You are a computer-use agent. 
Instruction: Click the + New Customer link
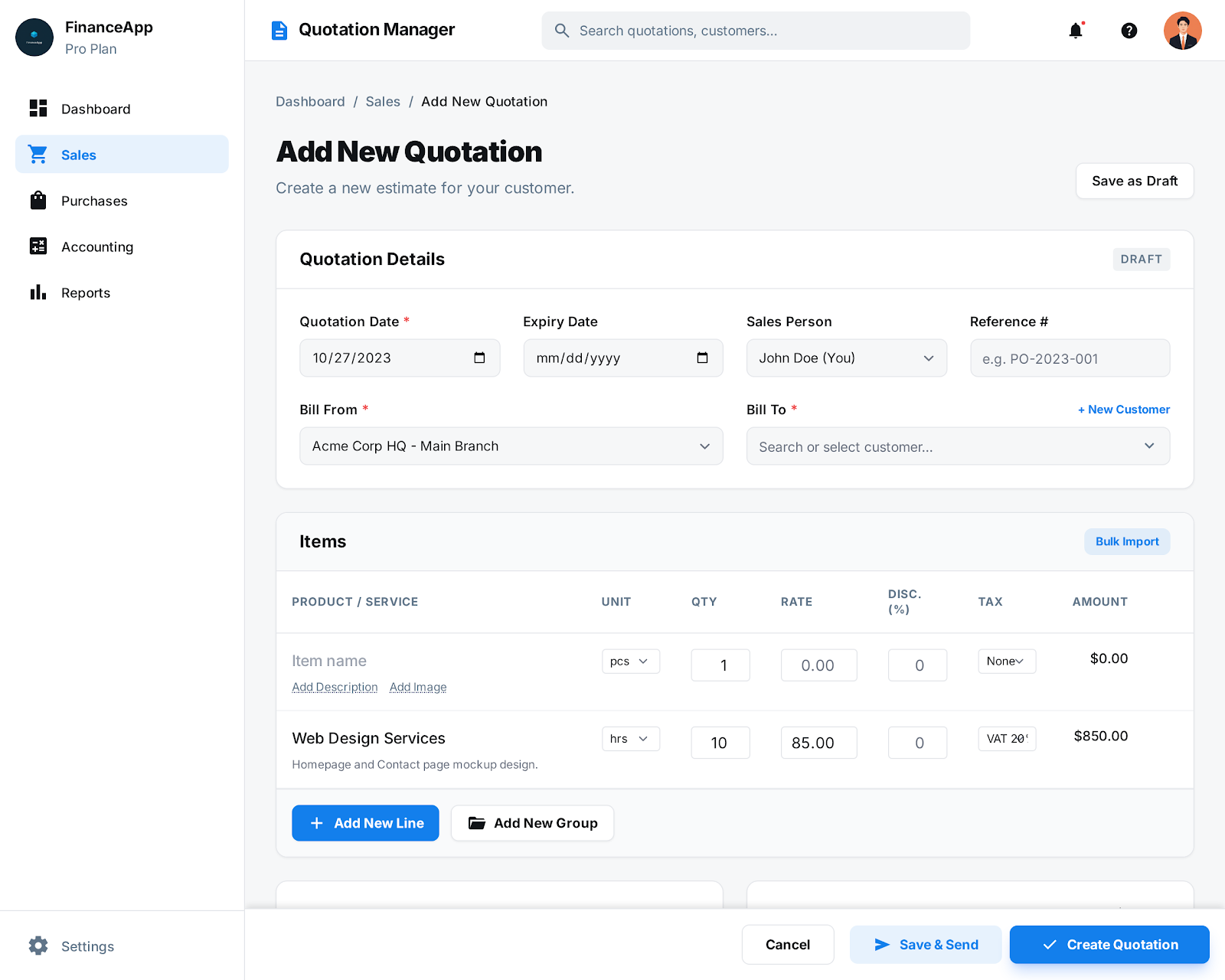click(x=1123, y=410)
